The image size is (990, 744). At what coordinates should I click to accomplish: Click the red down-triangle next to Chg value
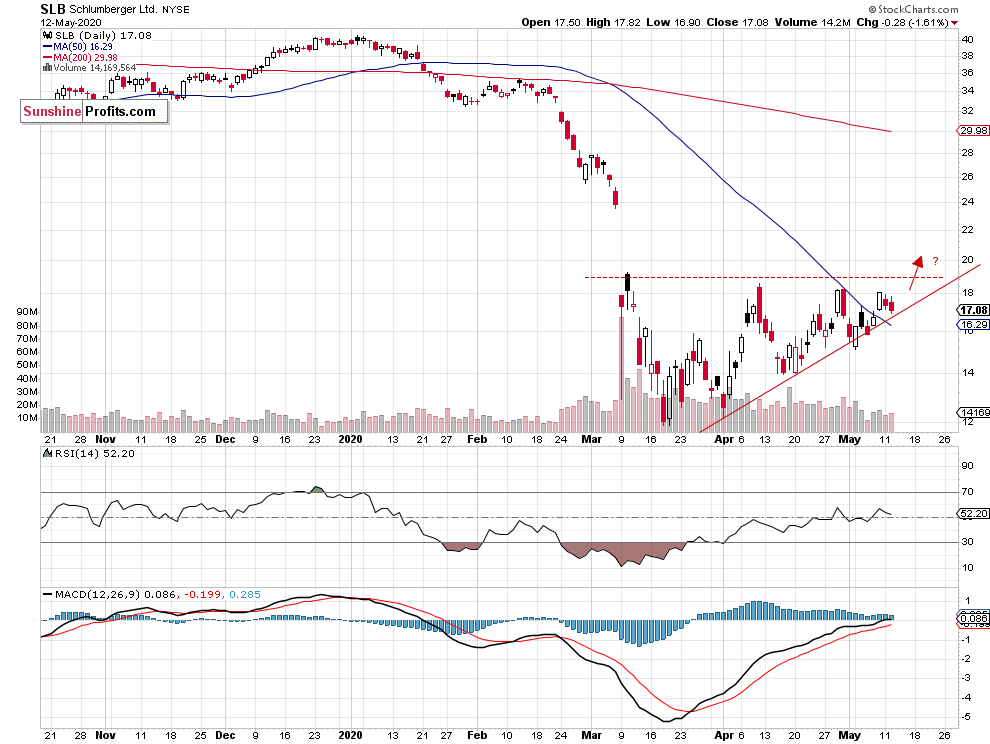point(954,23)
